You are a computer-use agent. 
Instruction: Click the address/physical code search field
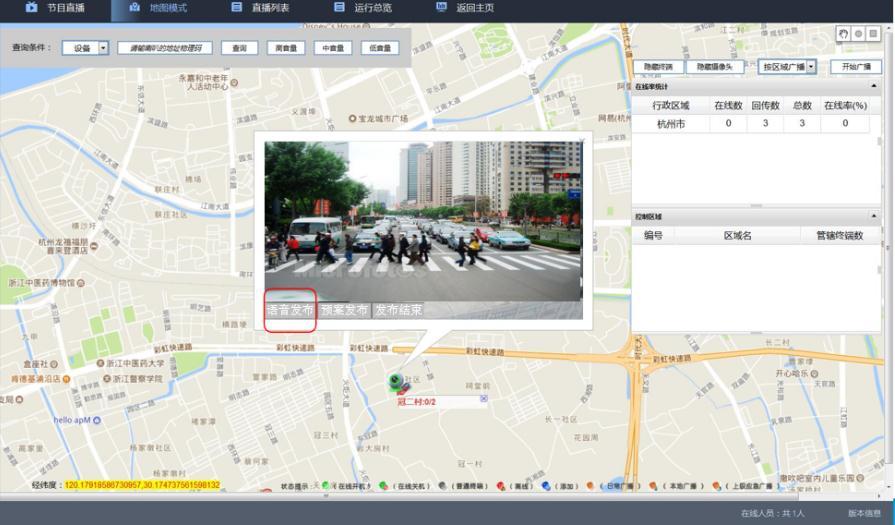(165, 48)
